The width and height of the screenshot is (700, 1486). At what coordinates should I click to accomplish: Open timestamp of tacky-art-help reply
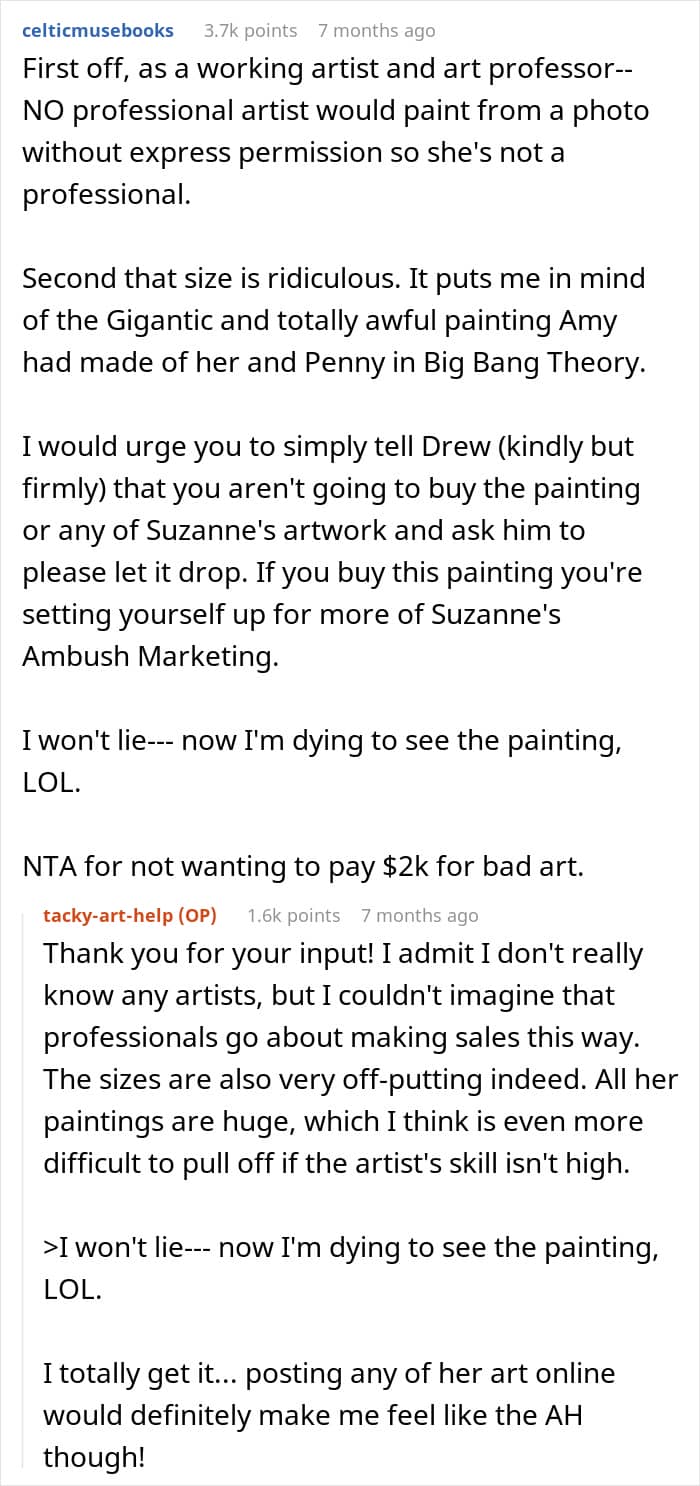[x=419, y=915]
